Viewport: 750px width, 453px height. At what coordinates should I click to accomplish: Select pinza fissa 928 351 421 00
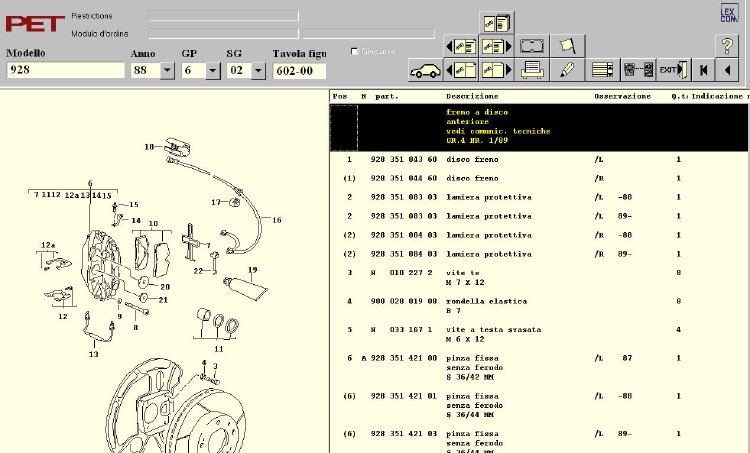(539, 367)
